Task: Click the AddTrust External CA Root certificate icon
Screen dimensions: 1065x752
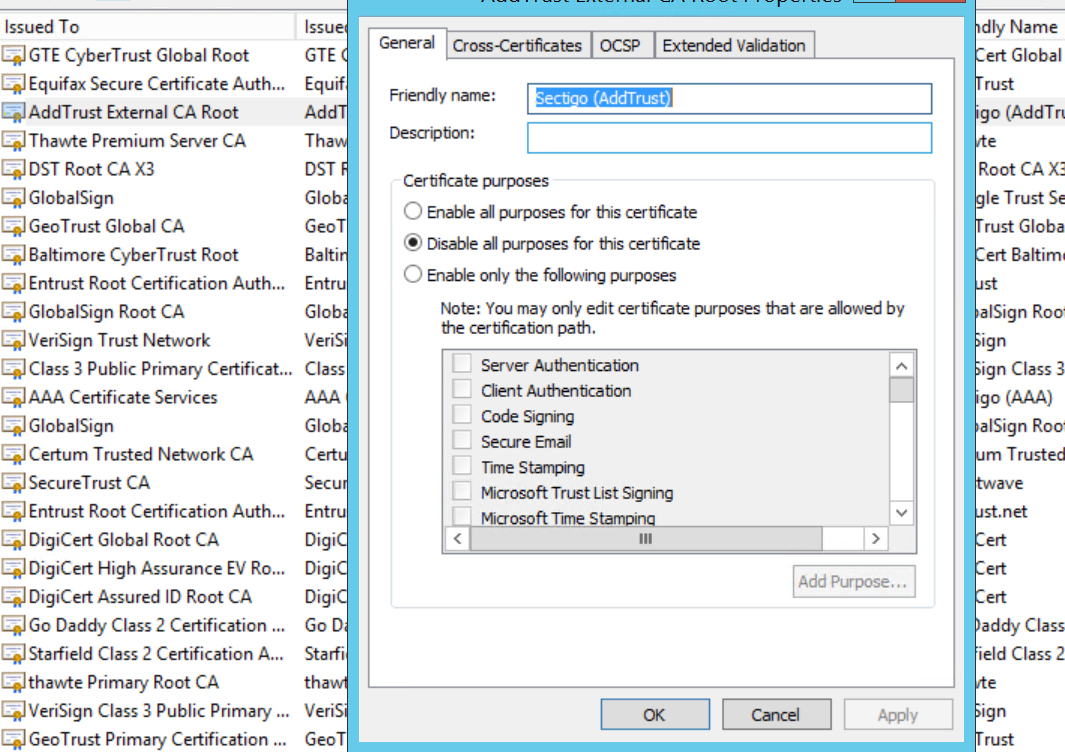Action: pyautogui.click(x=14, y=112)
